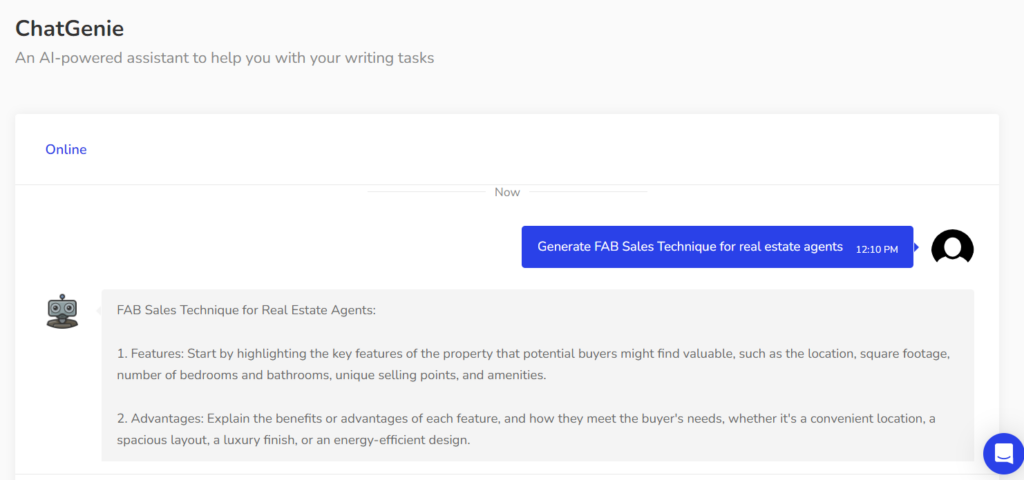Click the "Now" conversation time divider
Screen dimensions: 1024x480
[x=507, y=191]
